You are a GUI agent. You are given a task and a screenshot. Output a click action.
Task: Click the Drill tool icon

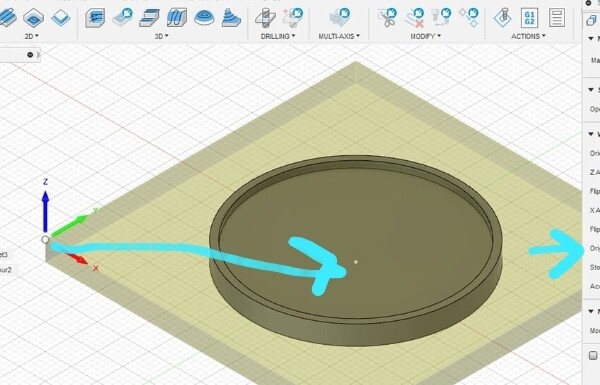pos(266,18)
